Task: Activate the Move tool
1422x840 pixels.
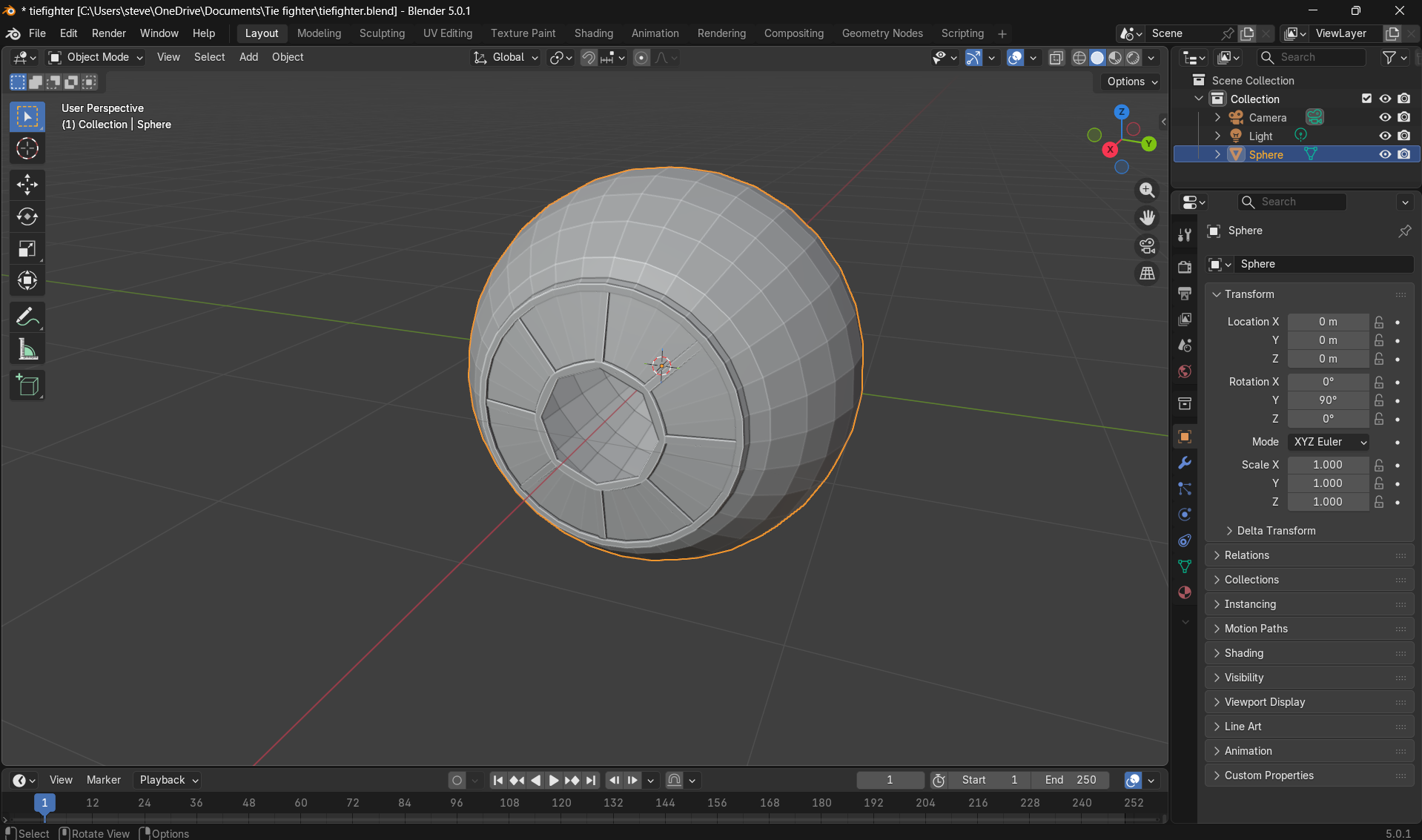Action: pyautogui.click(x=27, y=185)
